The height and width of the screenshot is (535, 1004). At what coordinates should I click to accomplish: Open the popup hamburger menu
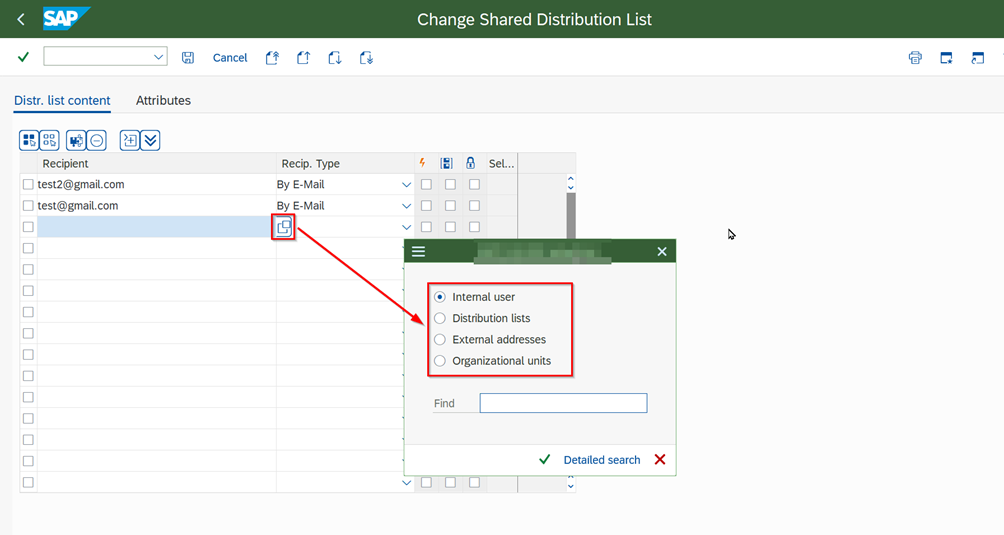pyautogui.click(x=419, y=252)
